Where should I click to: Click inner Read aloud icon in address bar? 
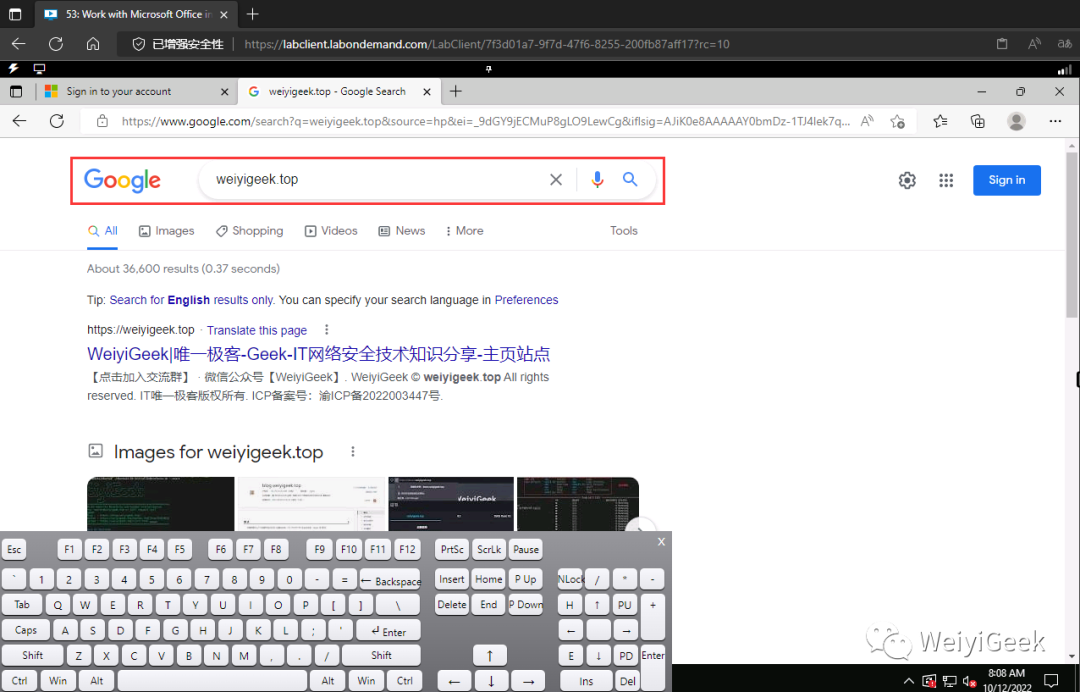tap(867, 121)
